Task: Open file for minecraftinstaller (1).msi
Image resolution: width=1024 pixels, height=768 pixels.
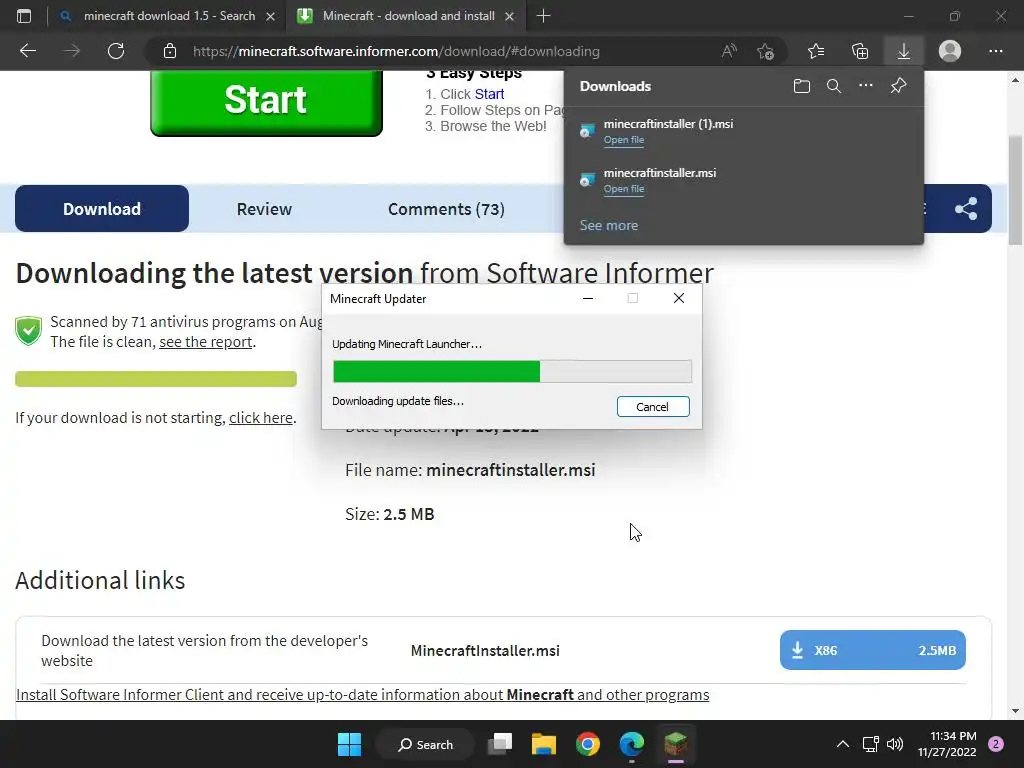Action: coord(624,140)
